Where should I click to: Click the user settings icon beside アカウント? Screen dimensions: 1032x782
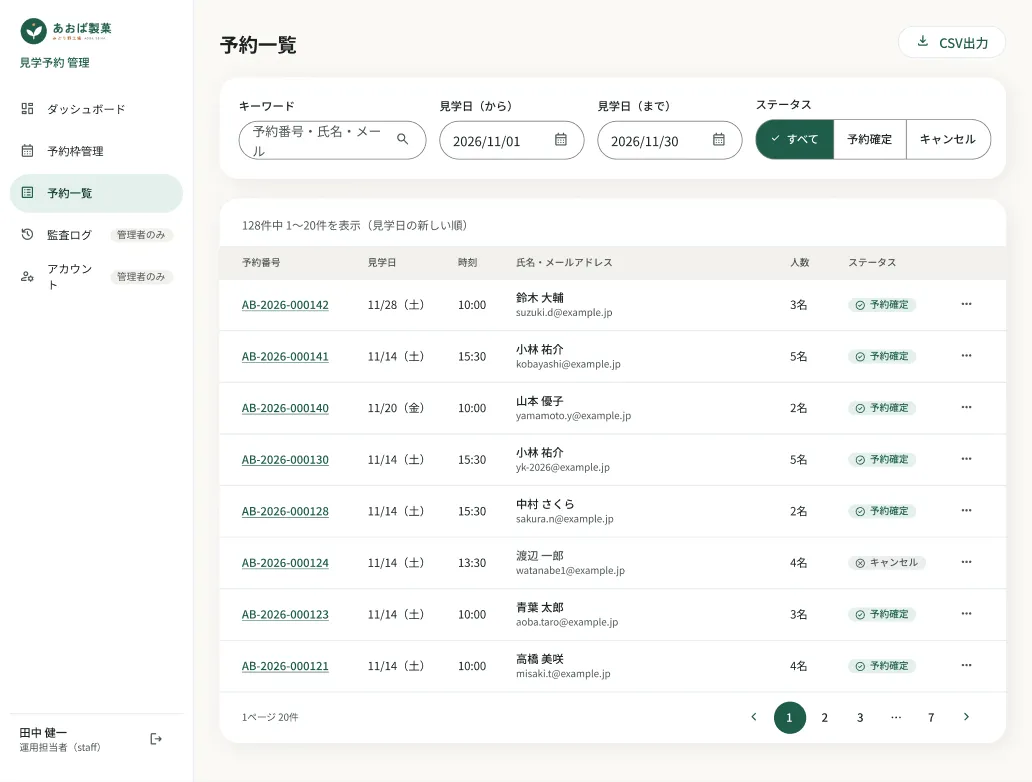pyautogui.click(x=27, y=276)
